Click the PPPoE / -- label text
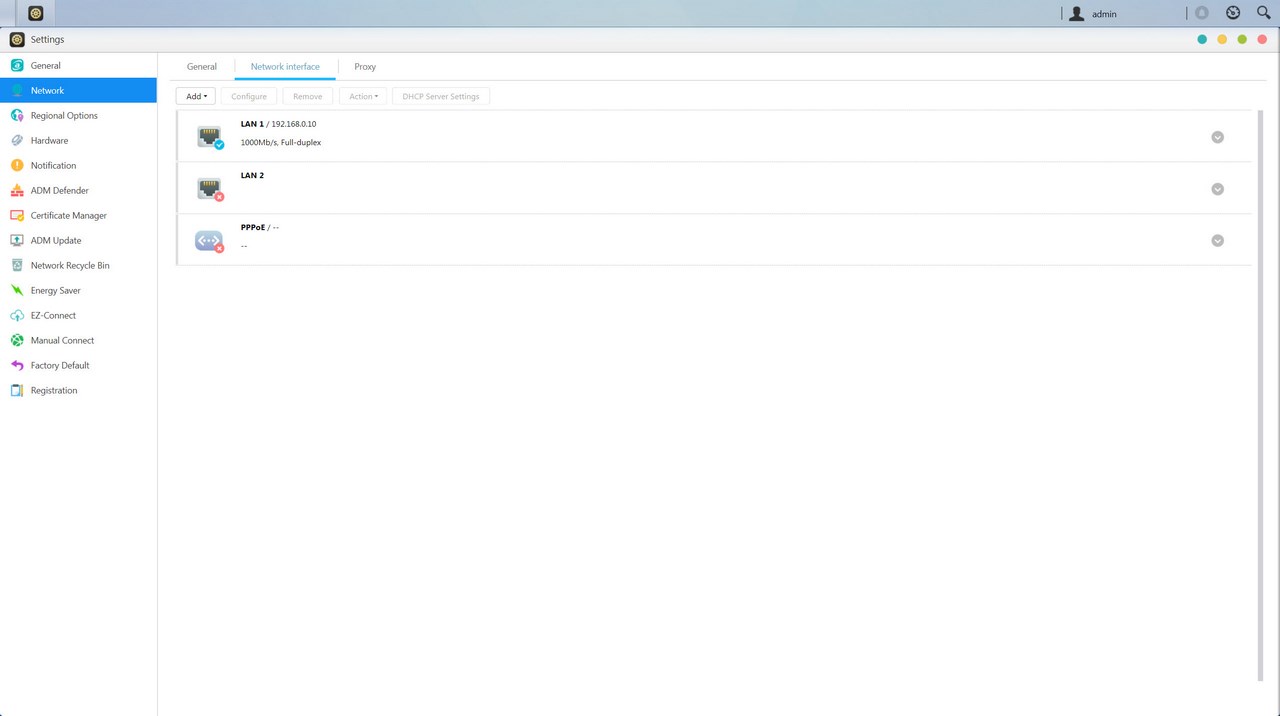Screen dimensions: 1280x716 (260, 228)
